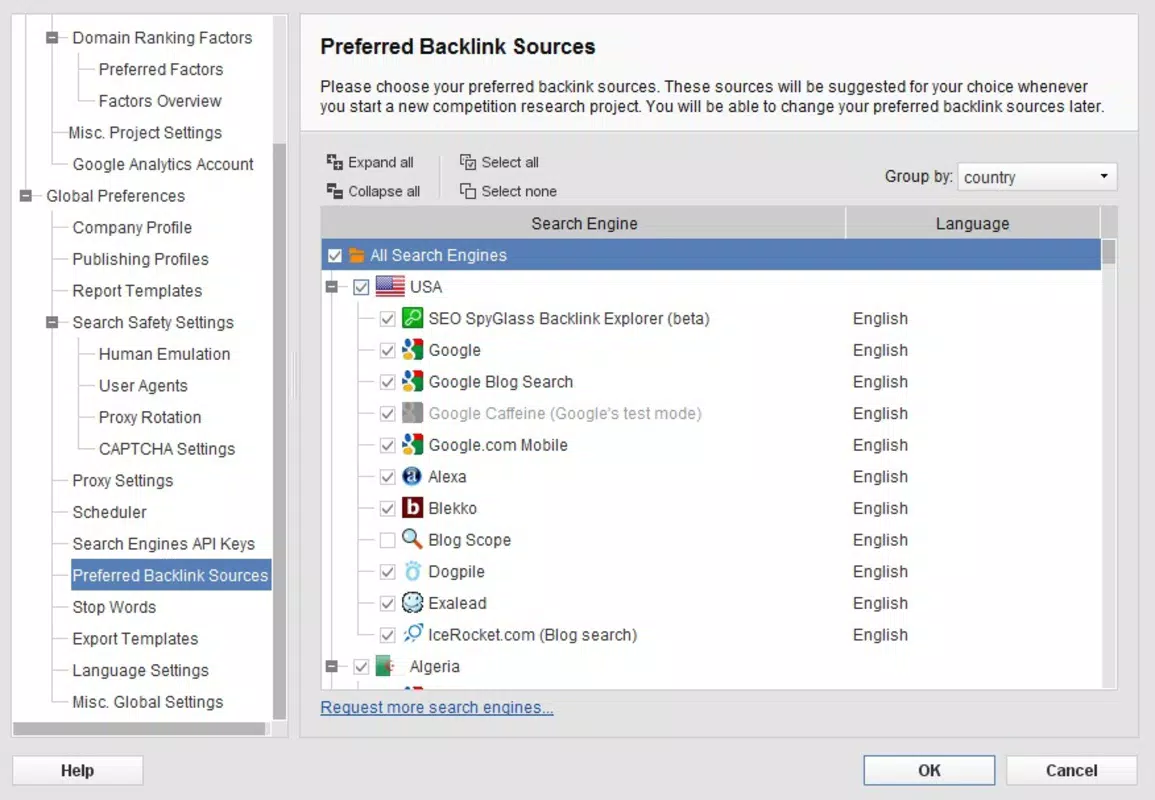Click the Help button
This screenshot has height=800, width=1155.
pyautogui.click(x=77, y=771)
